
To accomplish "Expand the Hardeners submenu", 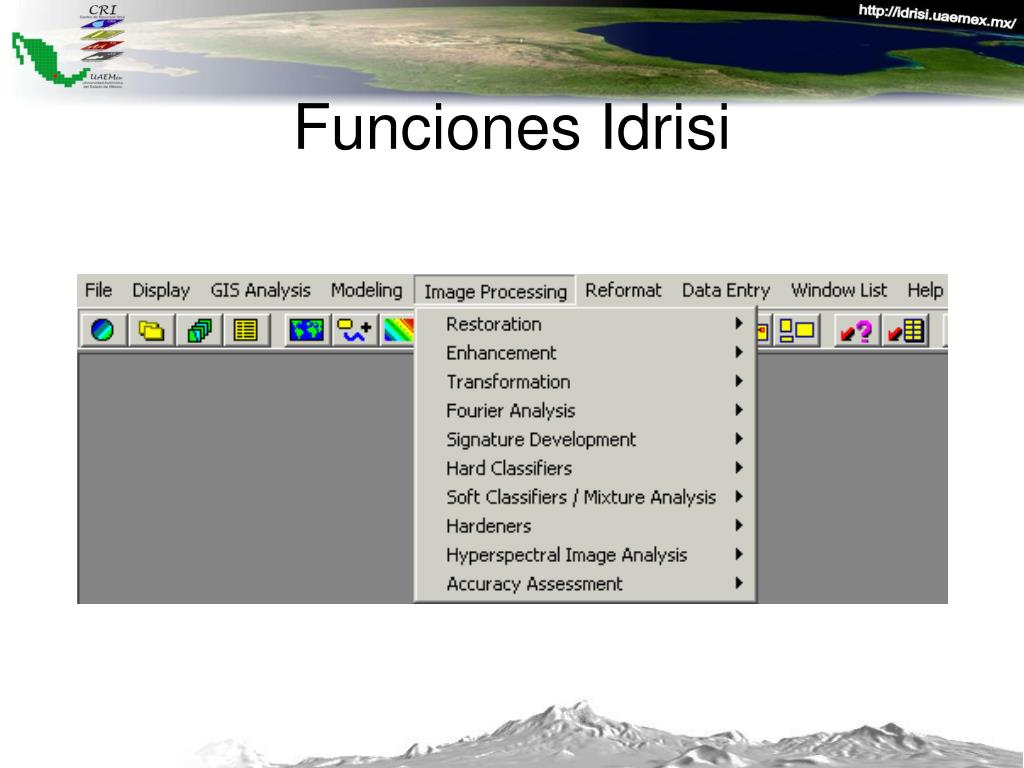I will click(586, 526).
